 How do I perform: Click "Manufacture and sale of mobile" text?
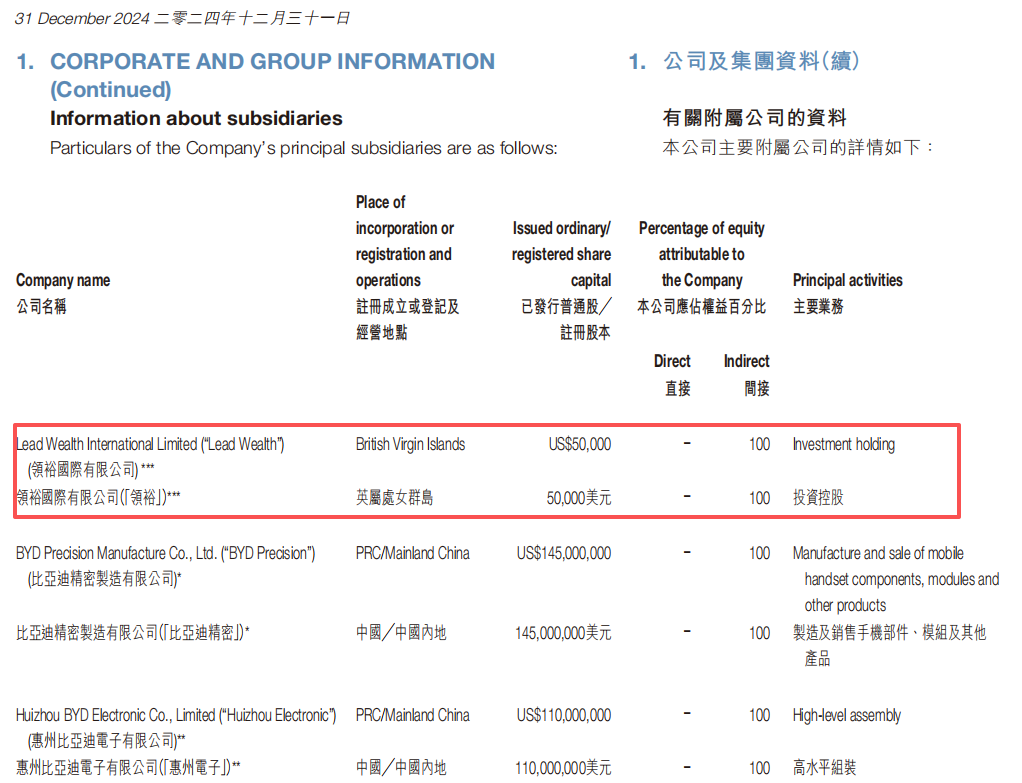point(878,553)
